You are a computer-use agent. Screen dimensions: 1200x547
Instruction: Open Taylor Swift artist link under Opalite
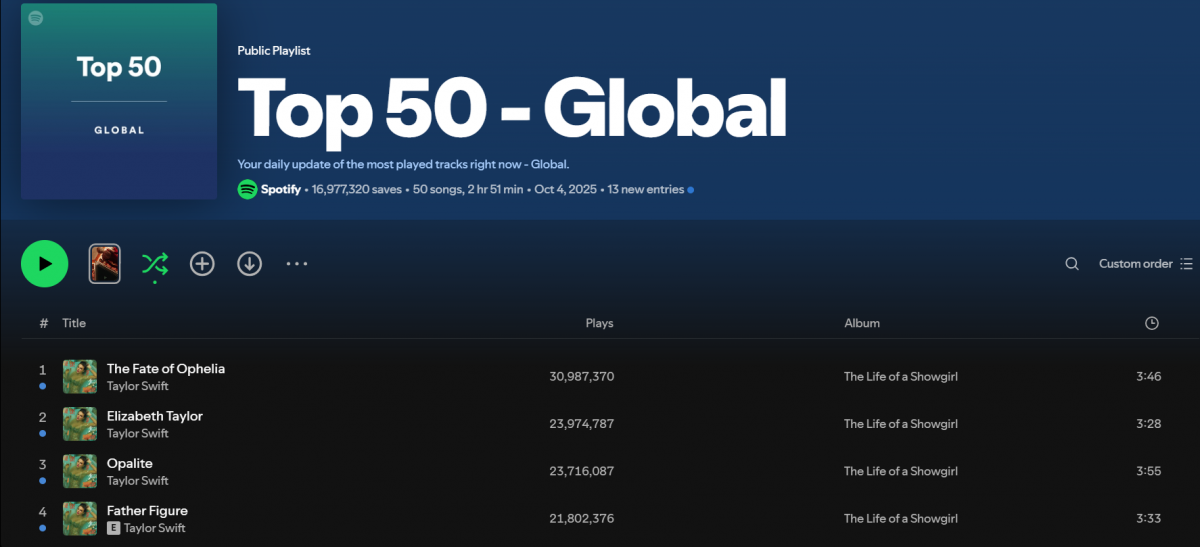[x=138, y=481]
